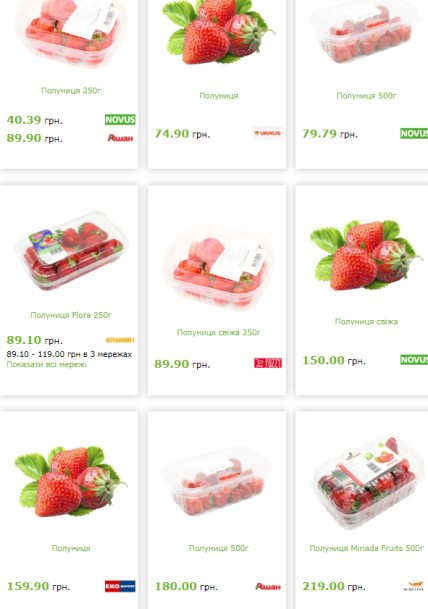Click the strawberry image above 'Полуниця свіжа'
This screenshot has height=609, width=428.
click(x=366, y=255)
